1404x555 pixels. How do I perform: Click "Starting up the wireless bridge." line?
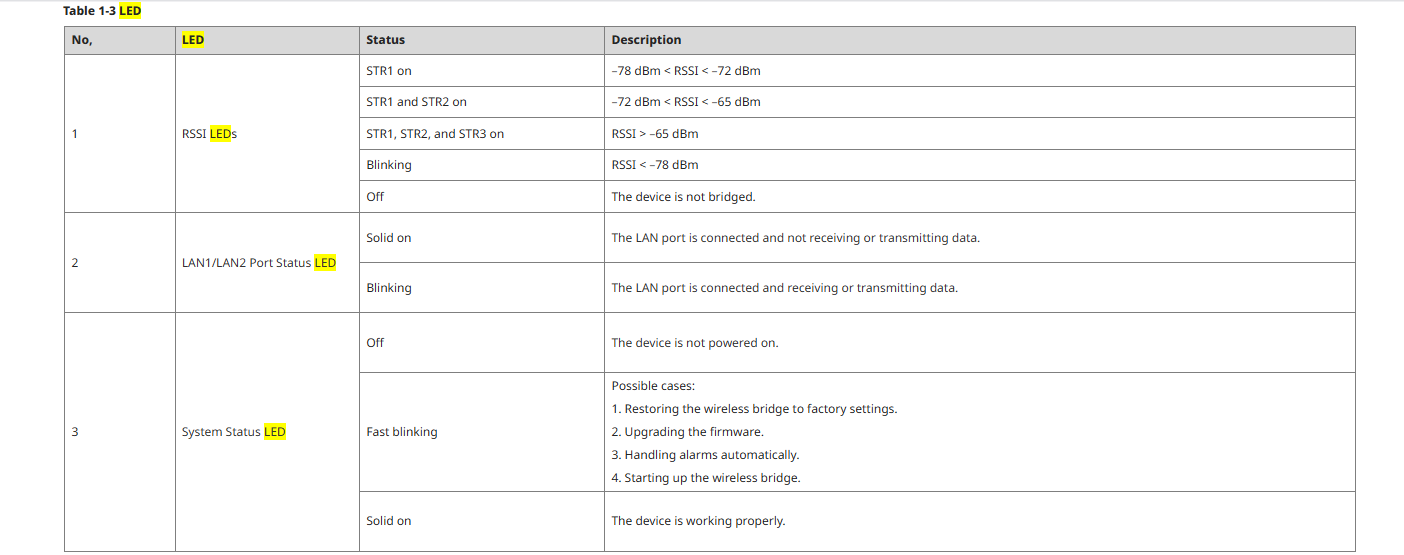tap(711, 478)
